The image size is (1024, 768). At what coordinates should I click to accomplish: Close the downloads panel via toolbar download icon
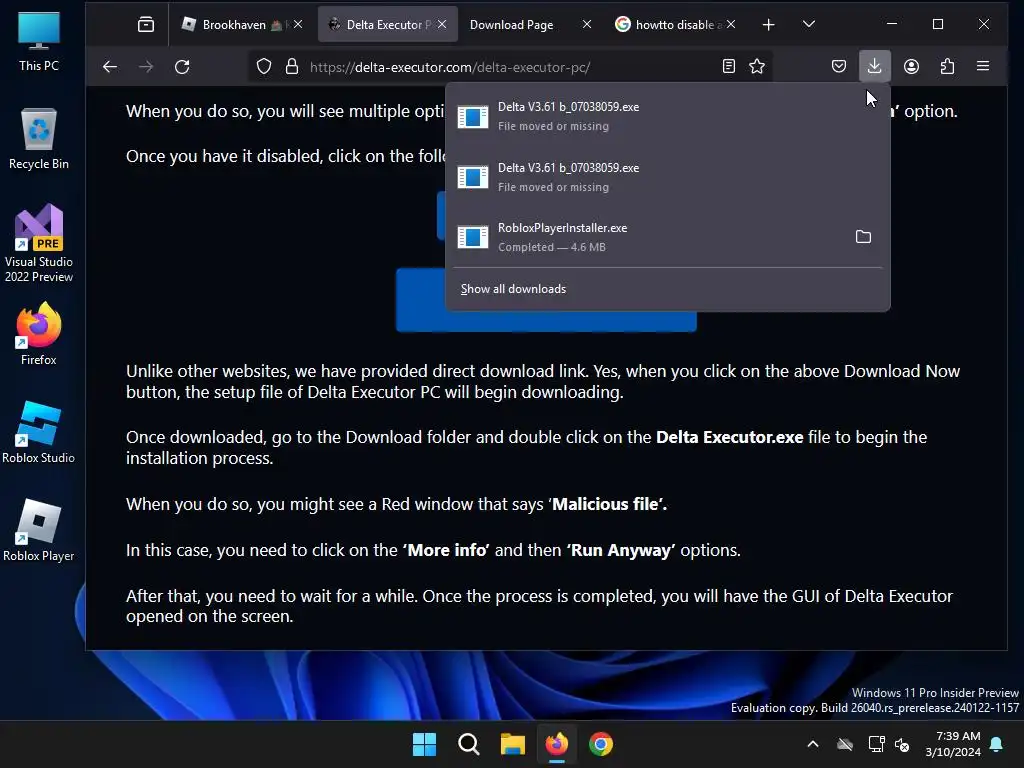(x=874, y=67)
